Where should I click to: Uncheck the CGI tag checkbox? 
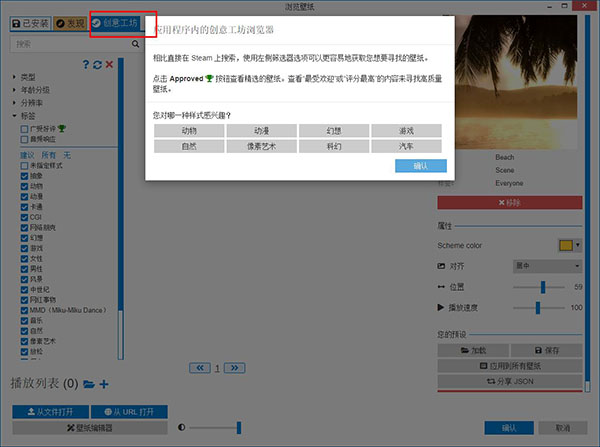pyautogui.click(x=25, y=217)
